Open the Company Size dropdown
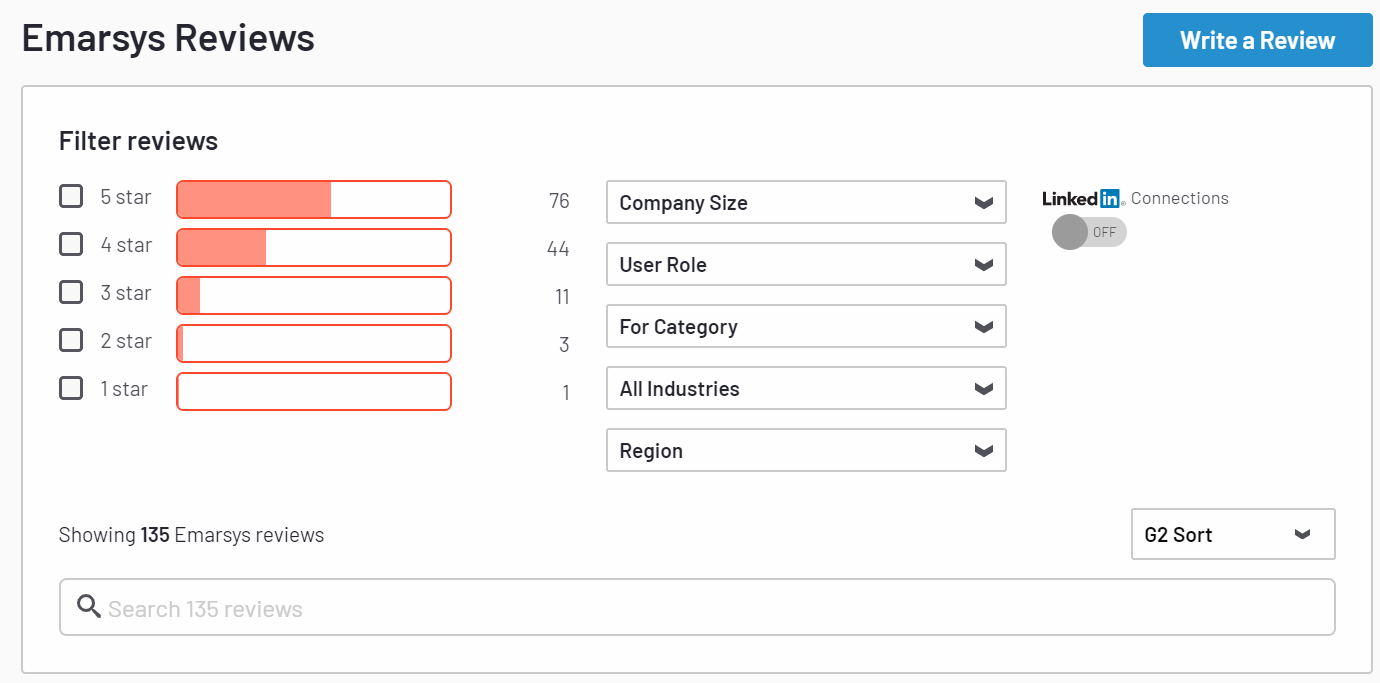Viewport: 1380px width, 683px height. pyautogui.click(x=806, y=202)
